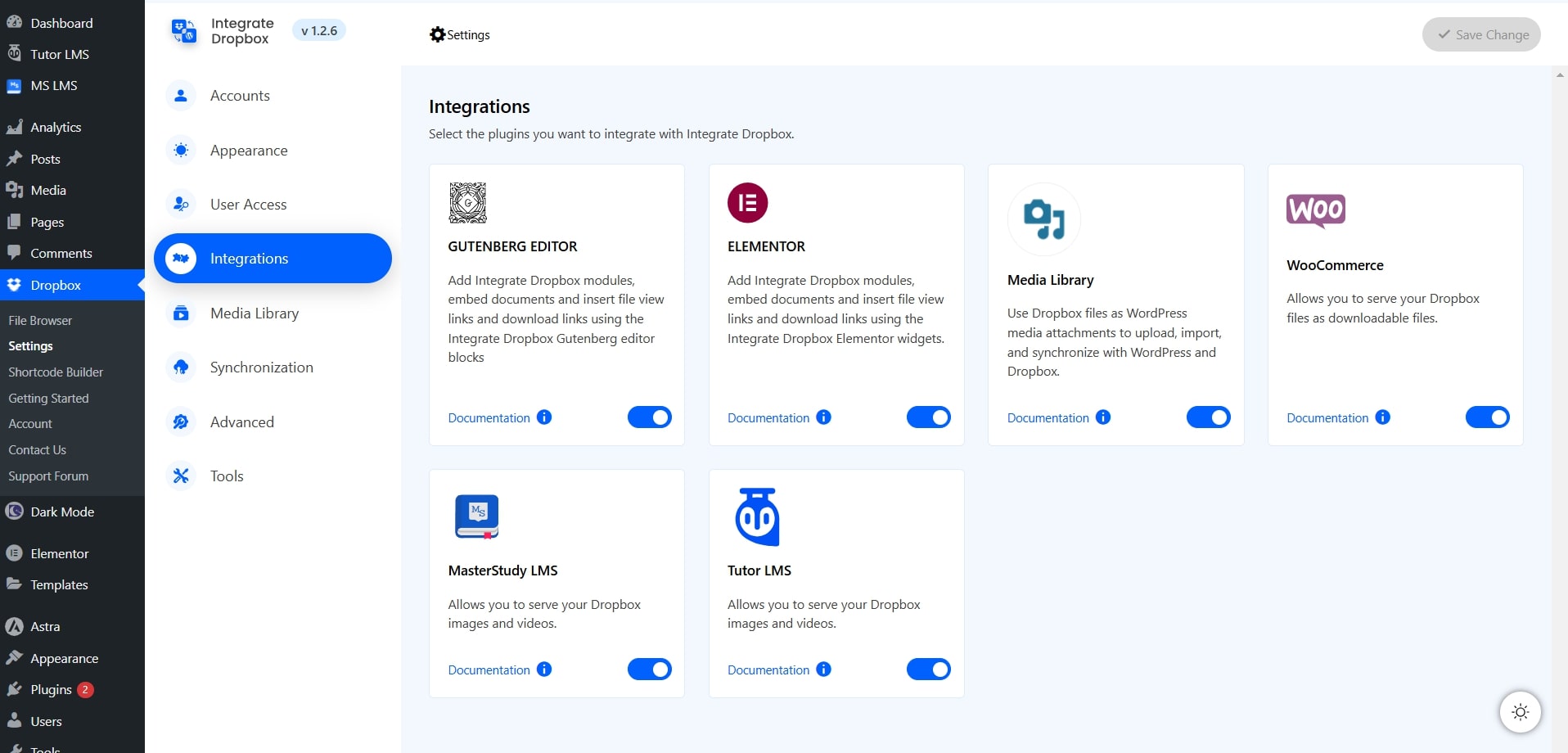The image size is (1568, 753).
Task: Disable the Elementor integration toggle
Action: point(929,417)
